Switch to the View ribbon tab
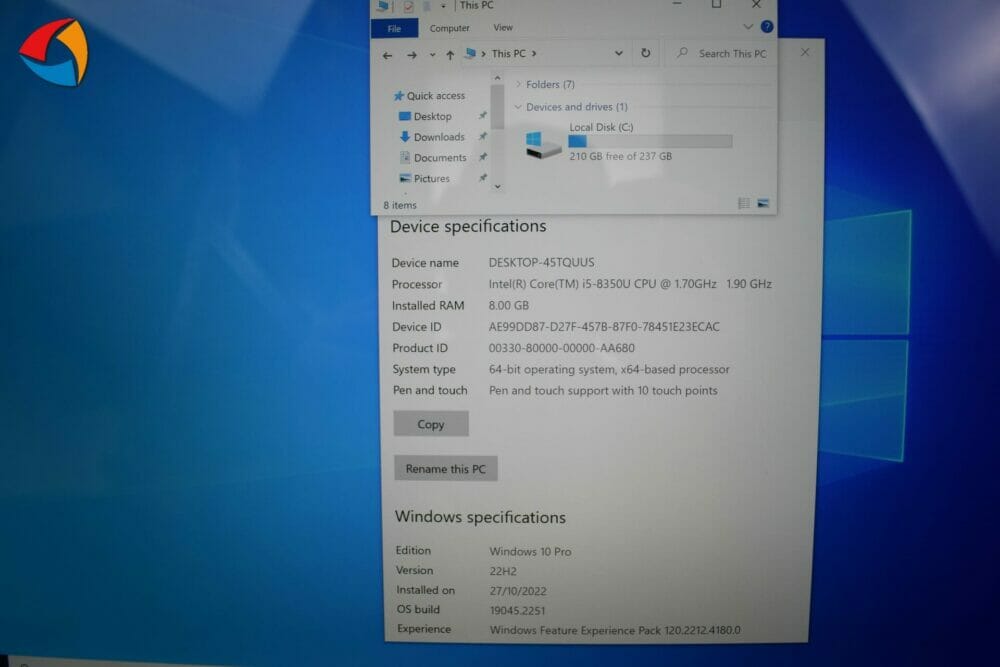This screenshot has width=1000, height=667. click(x=503, y=27)
